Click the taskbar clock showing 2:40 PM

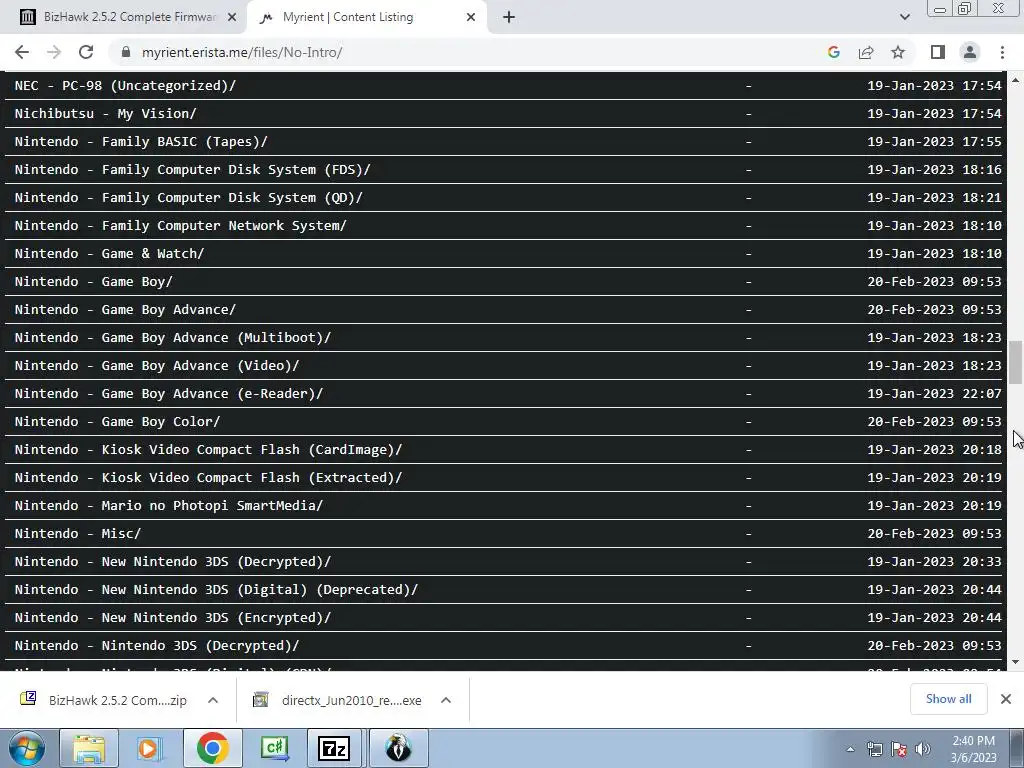(x=973, y=749)
